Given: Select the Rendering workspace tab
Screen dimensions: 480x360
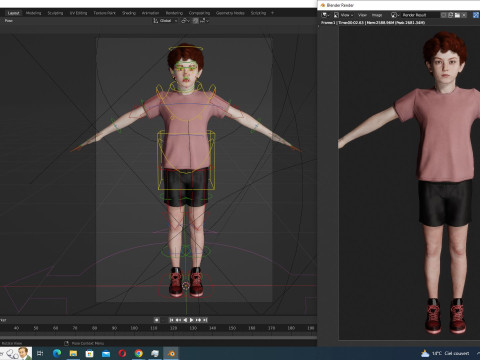Looking at the screenshot, I should [x=174, y=13].
